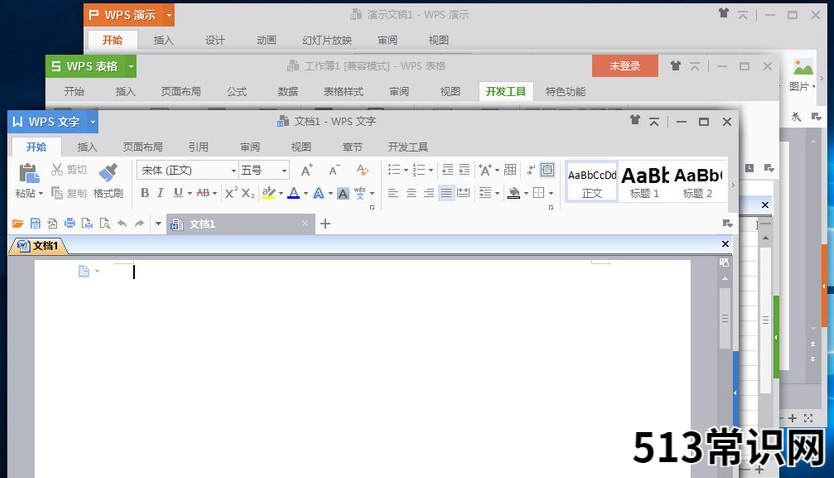Expand the styles gallery arrow
Image resolution: width=834 pixels, height=478 pixels.
point(733,185)
